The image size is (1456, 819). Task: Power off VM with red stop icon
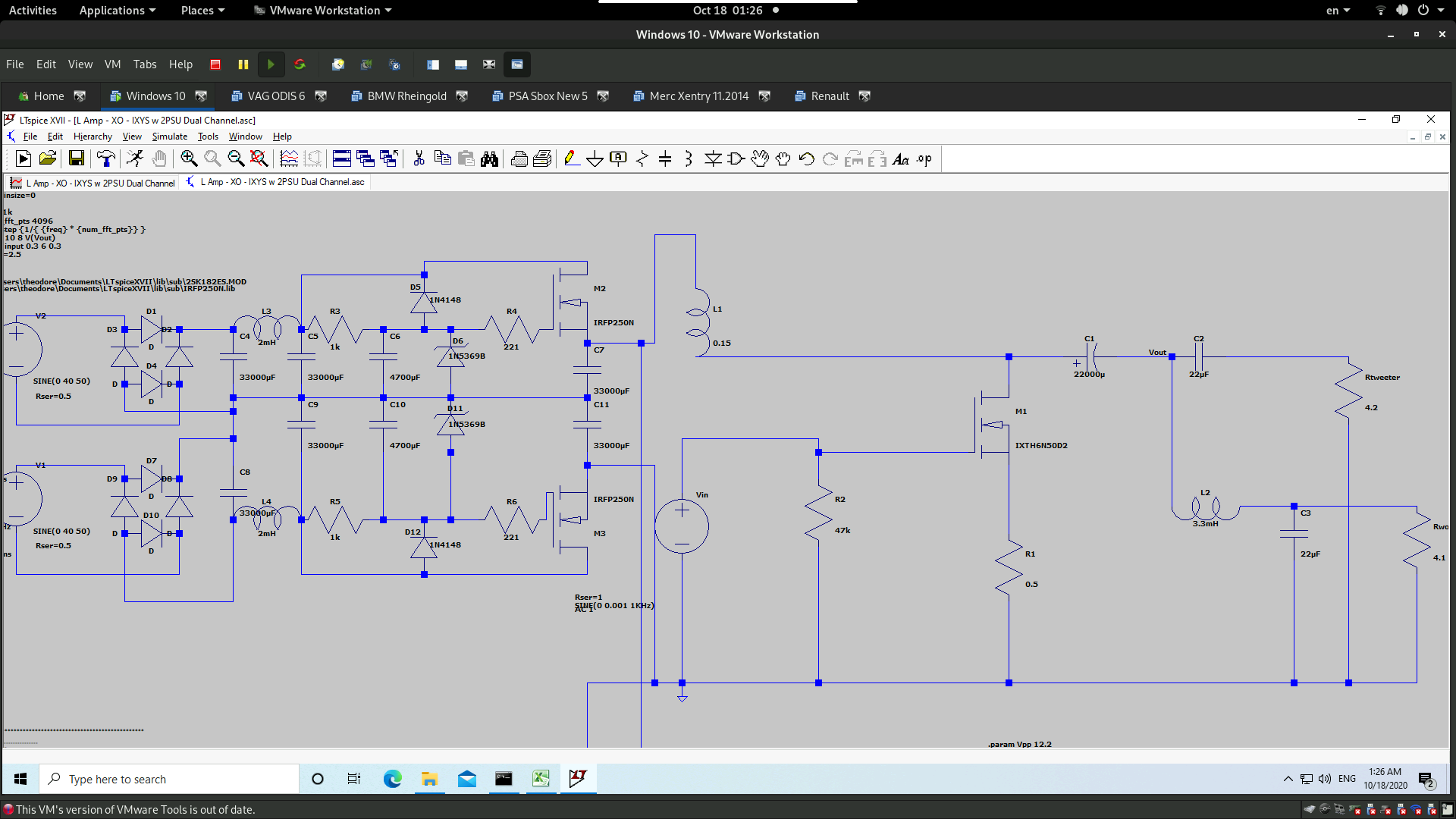point(215,64)
